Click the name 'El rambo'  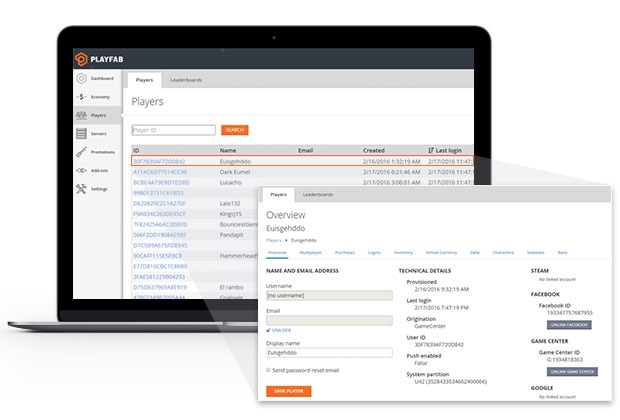(x=231, y=287)
